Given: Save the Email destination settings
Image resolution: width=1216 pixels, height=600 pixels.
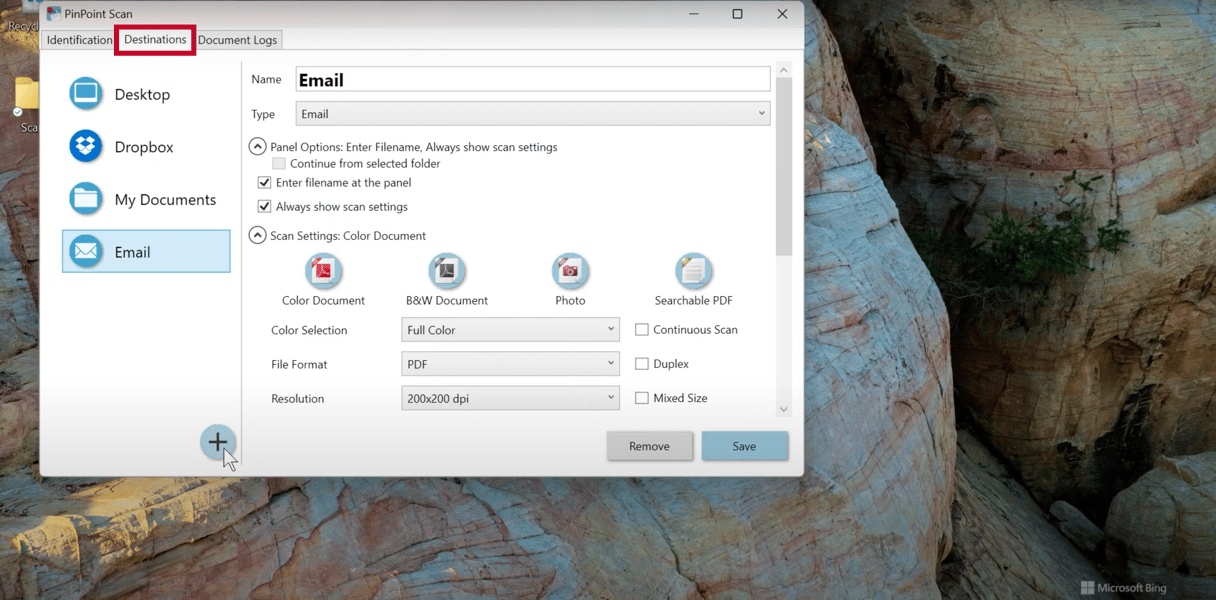Looking at the screenshot, I should click(744, 445).
